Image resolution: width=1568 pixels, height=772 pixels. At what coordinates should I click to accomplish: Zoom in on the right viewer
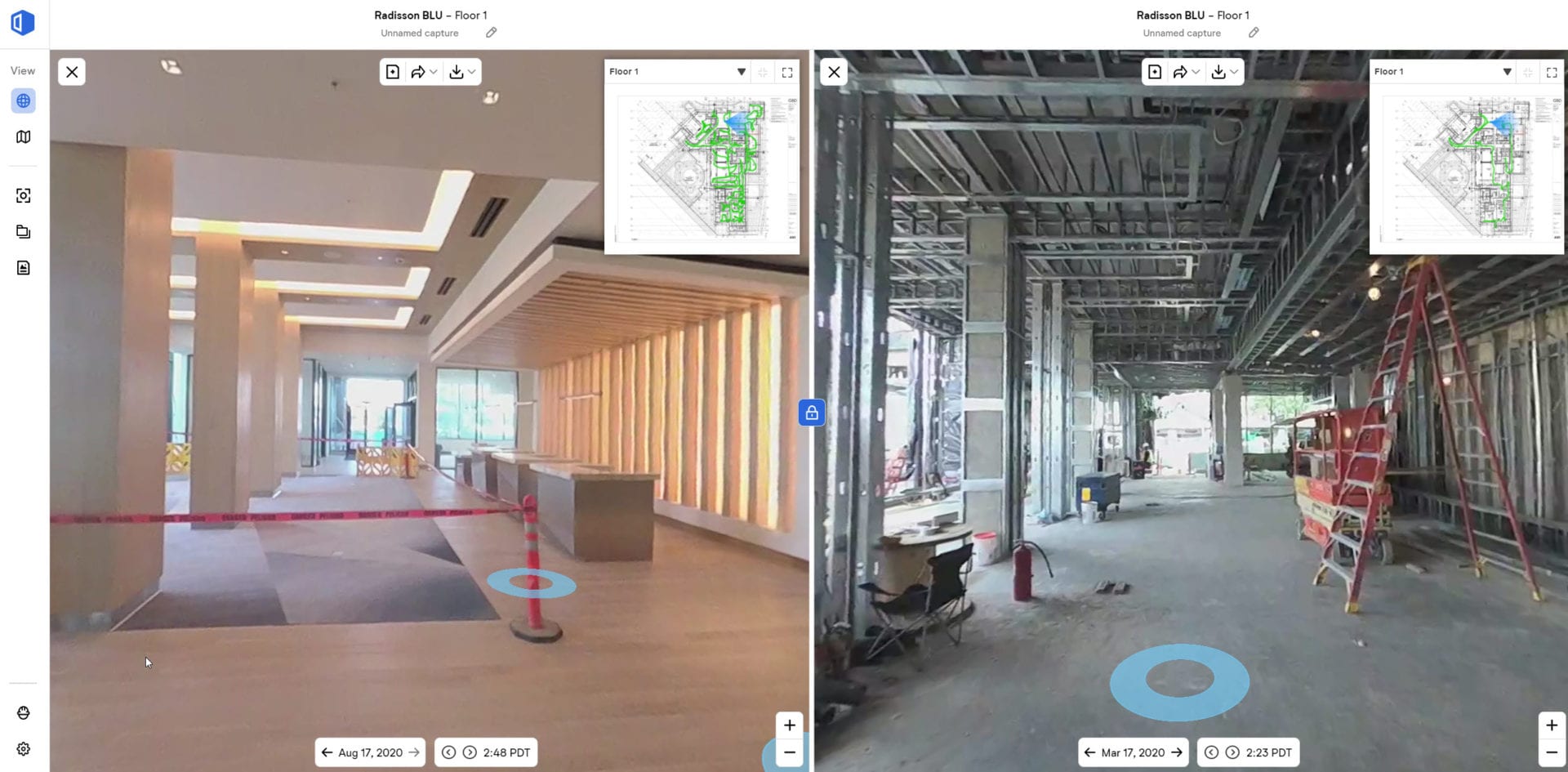(x=1552, y=725)
